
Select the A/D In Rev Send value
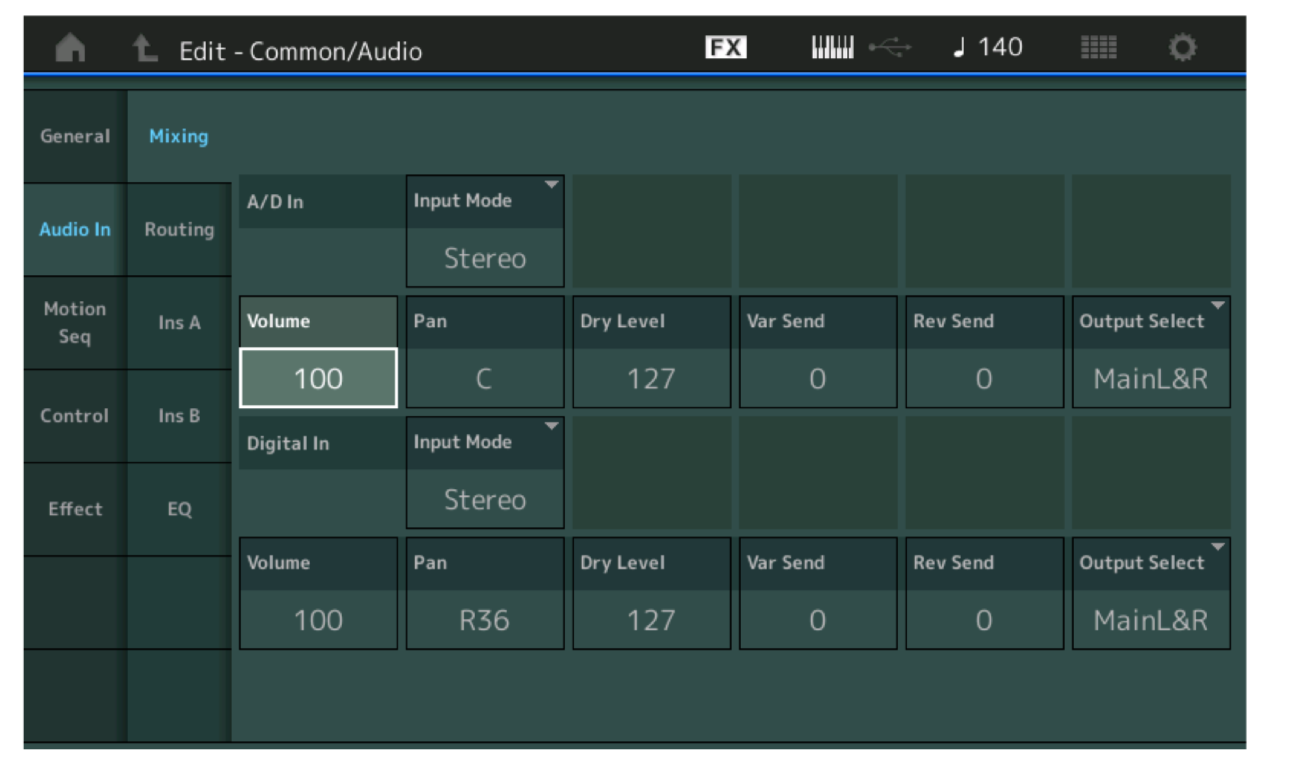click(985, 378)
